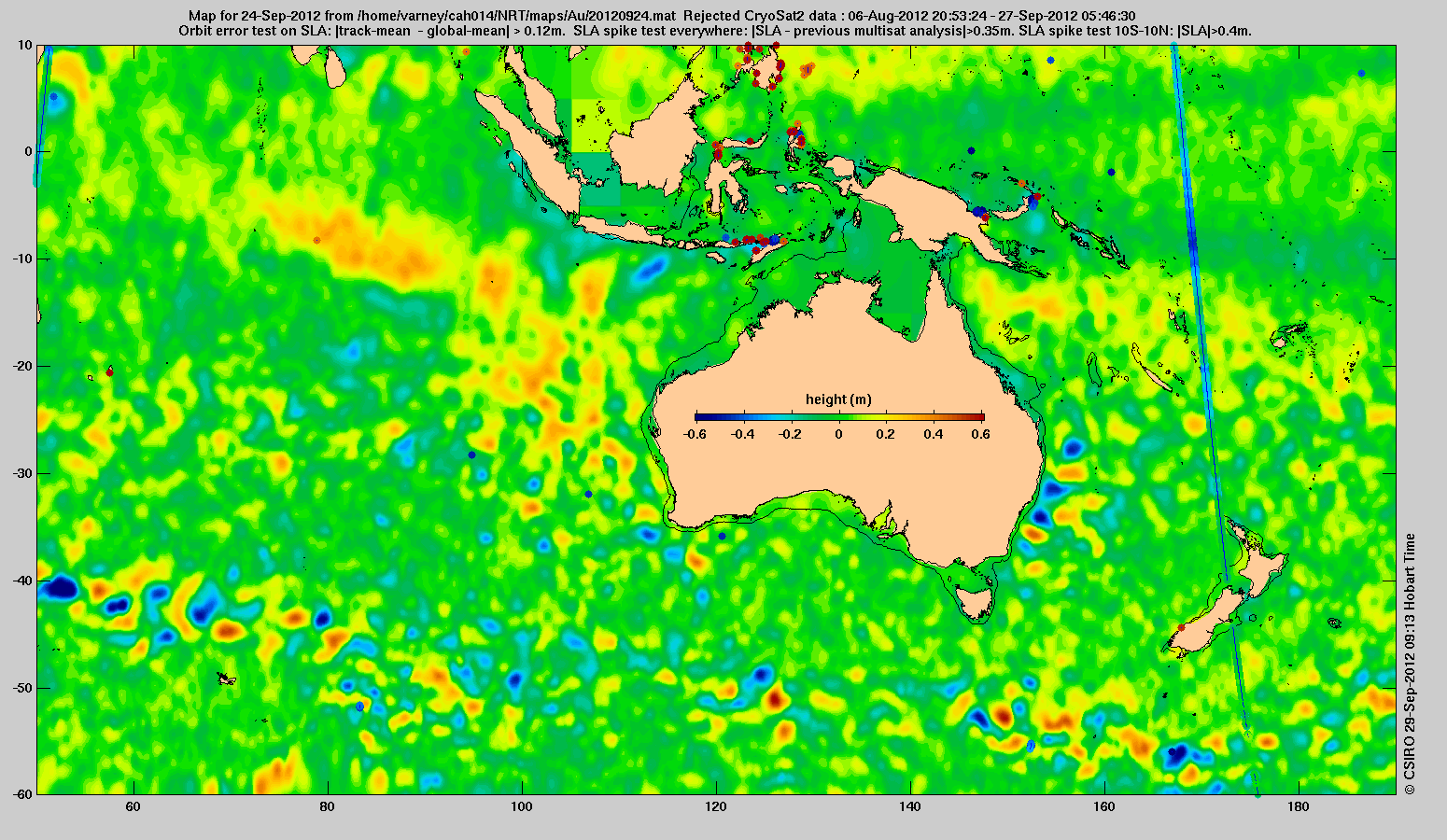Screen dimensions: 1447x840
Task: Click the y-axis latitude label '10'
Action: (x=25, y=45)
